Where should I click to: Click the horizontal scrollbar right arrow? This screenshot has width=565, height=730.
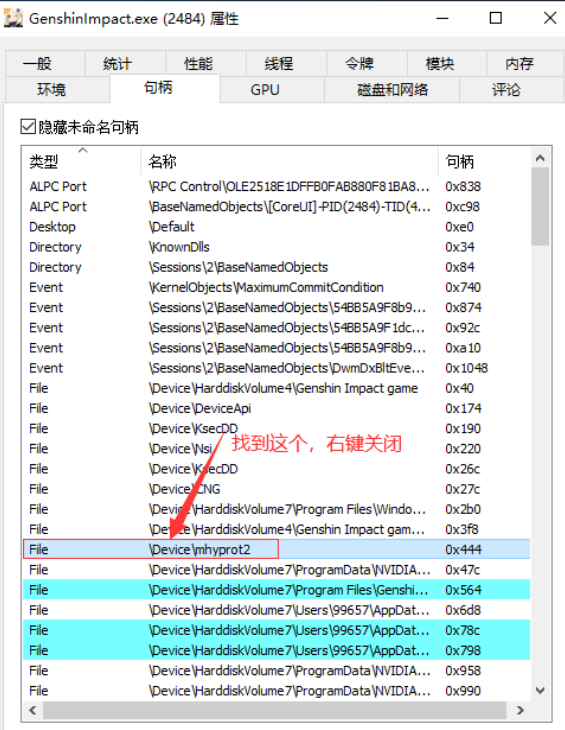pos(521,710)
